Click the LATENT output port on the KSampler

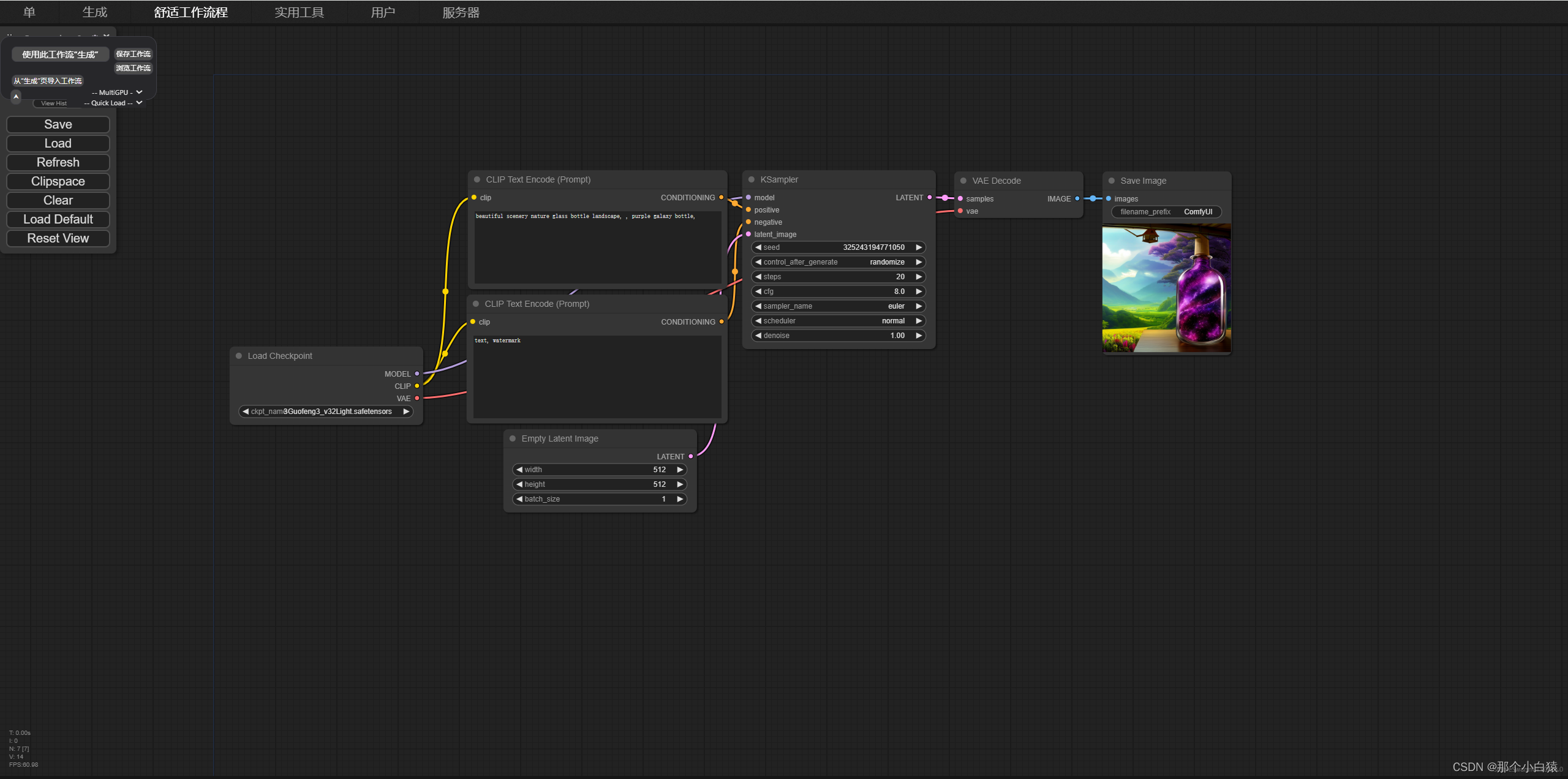(930, 197)
